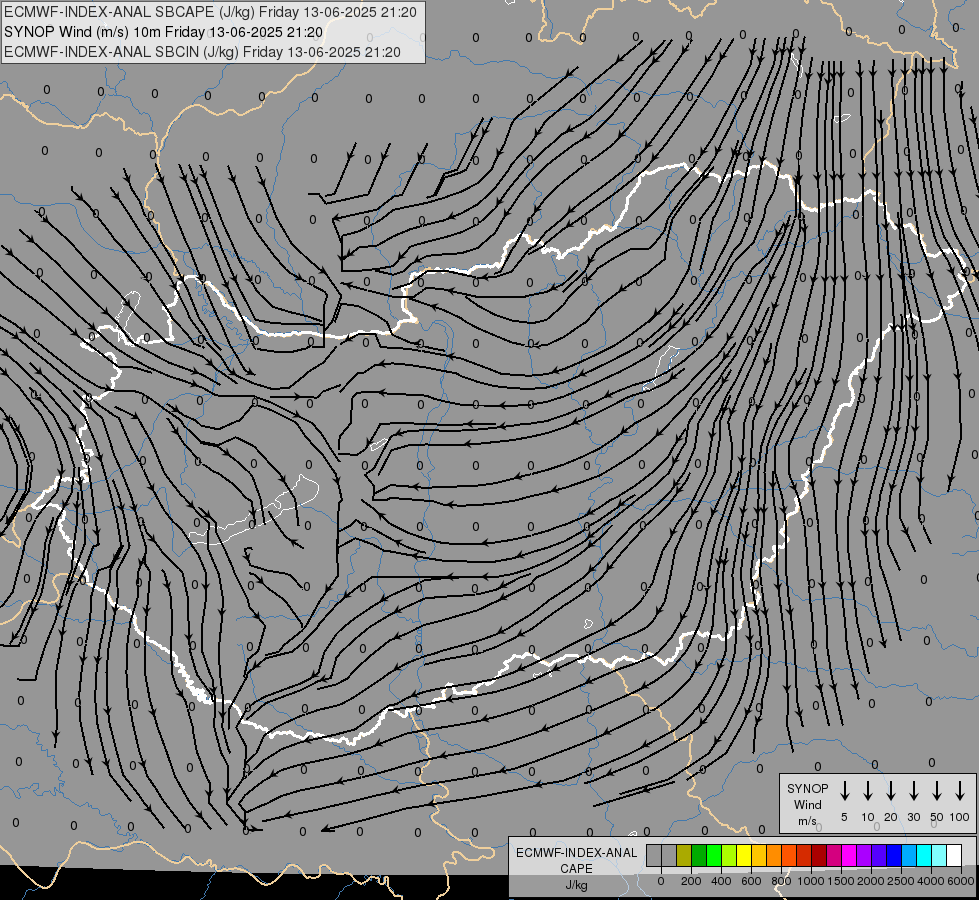Select the pink-magenta swatch left of the 1500 tick
Image resolution: width=979 pixels, height=900 pixels.
click(x=834, y=855)
